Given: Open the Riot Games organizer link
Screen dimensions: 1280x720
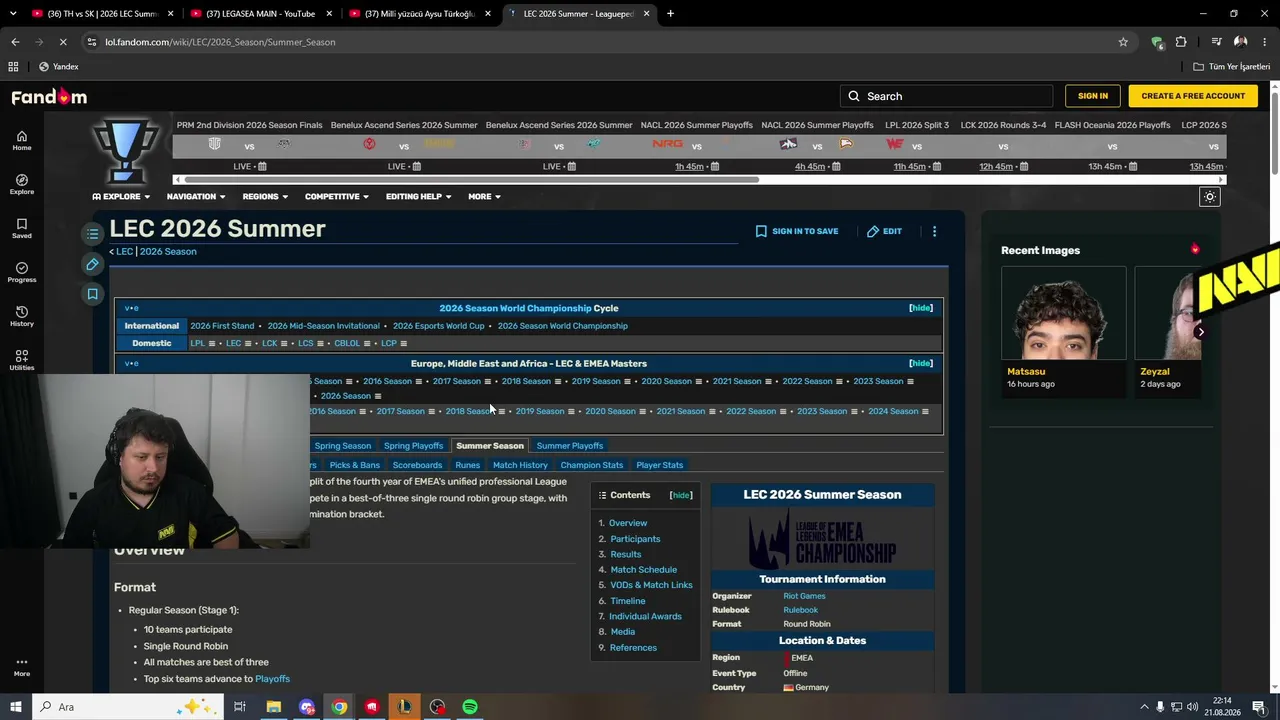Looking at the screenshot, I should click(x=804, y=596).
